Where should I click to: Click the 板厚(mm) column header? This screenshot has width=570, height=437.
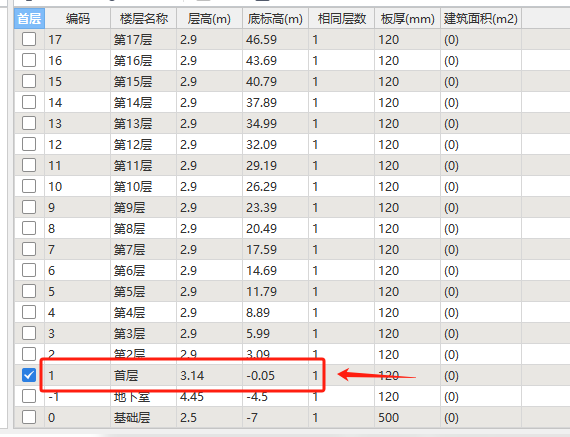coord(408,18)
